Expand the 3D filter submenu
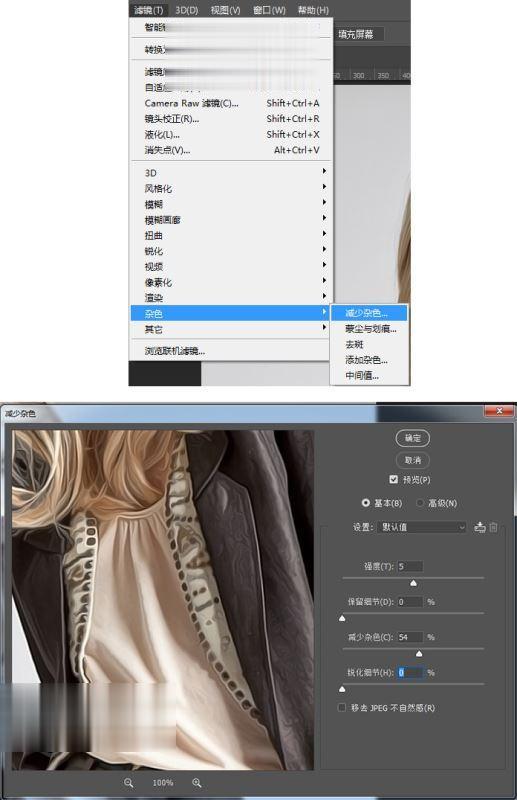517x800 pixels. (x=232, y=173)
